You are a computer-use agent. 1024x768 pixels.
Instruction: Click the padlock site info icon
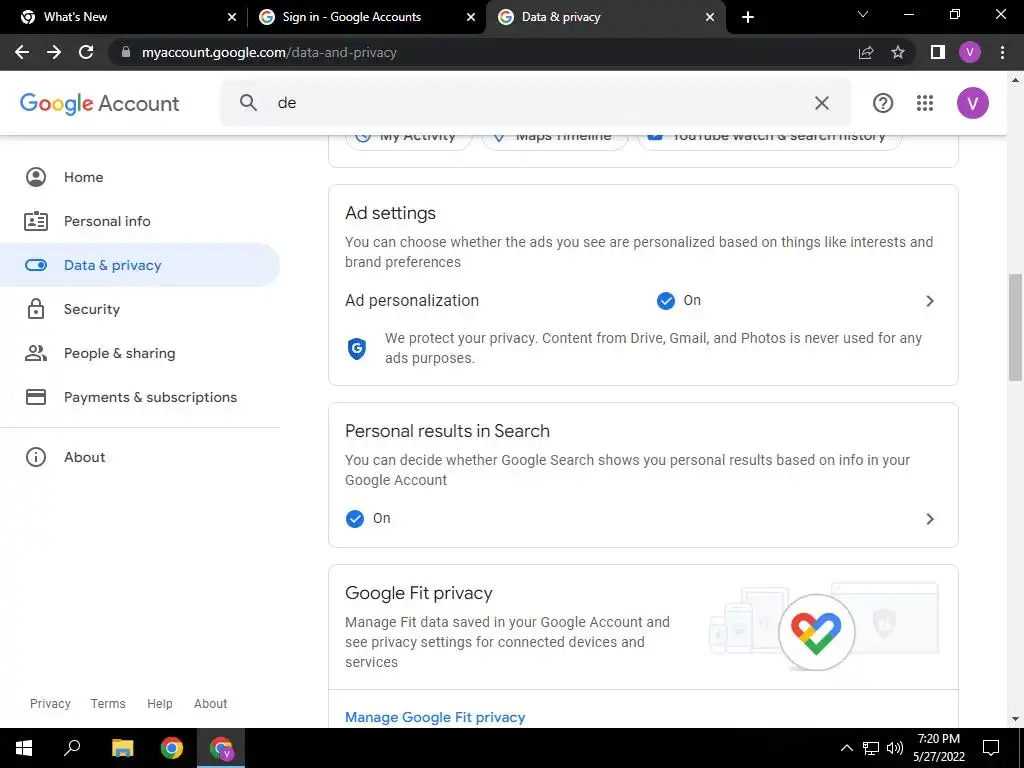126,52
